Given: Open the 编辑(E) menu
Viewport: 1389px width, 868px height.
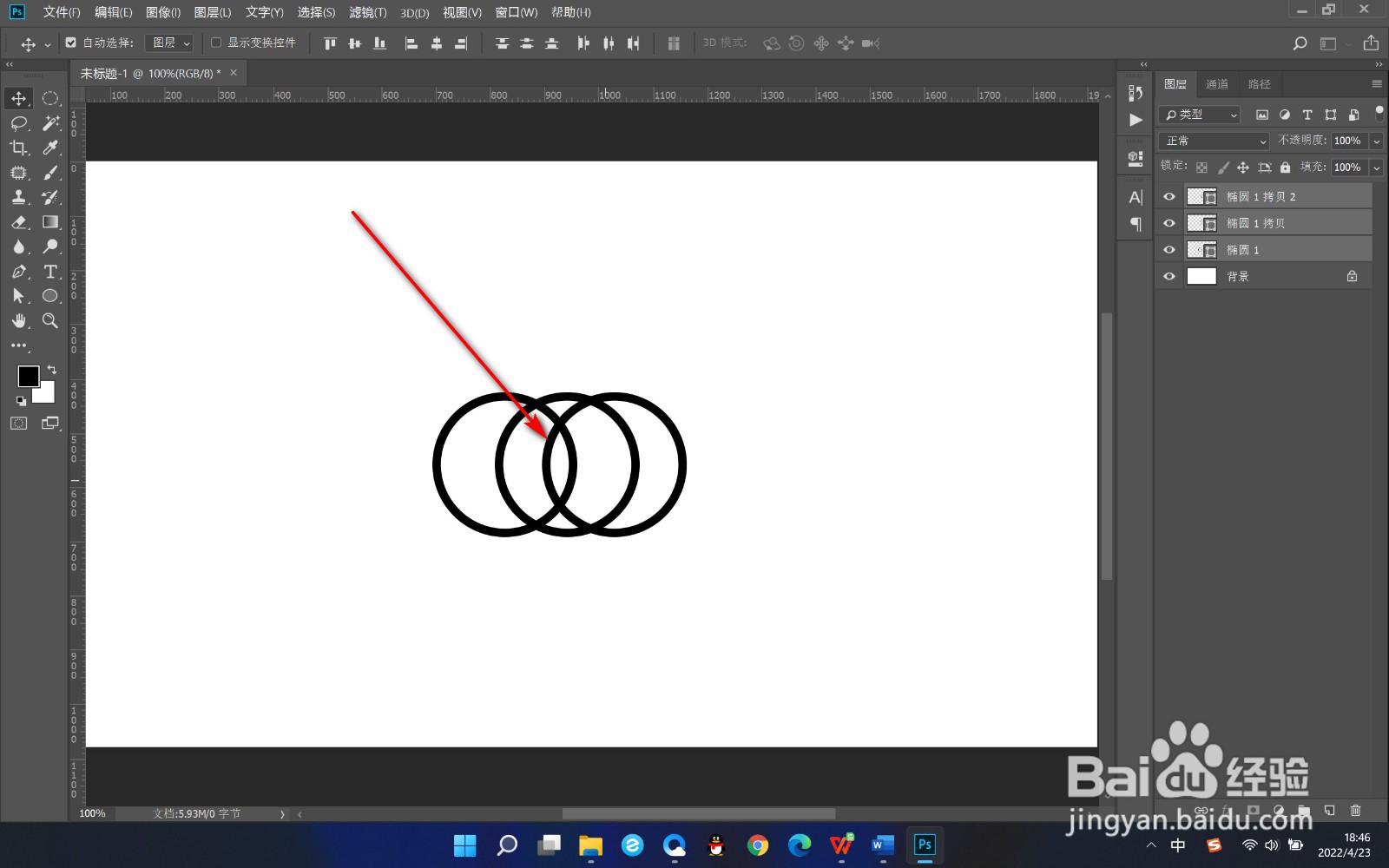Looking at the screenshot, I should pyautogui.click(x=114, y=12).
